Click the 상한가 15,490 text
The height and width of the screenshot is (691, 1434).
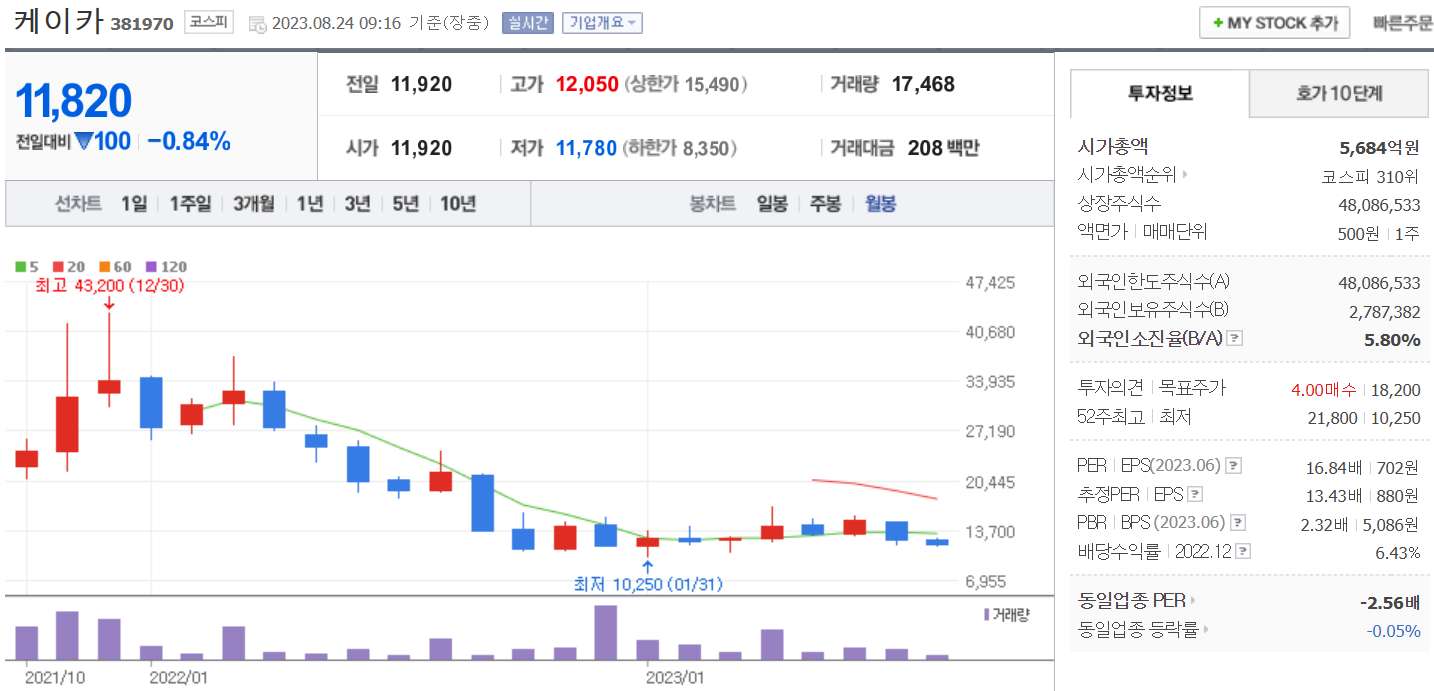coord(686,85)
